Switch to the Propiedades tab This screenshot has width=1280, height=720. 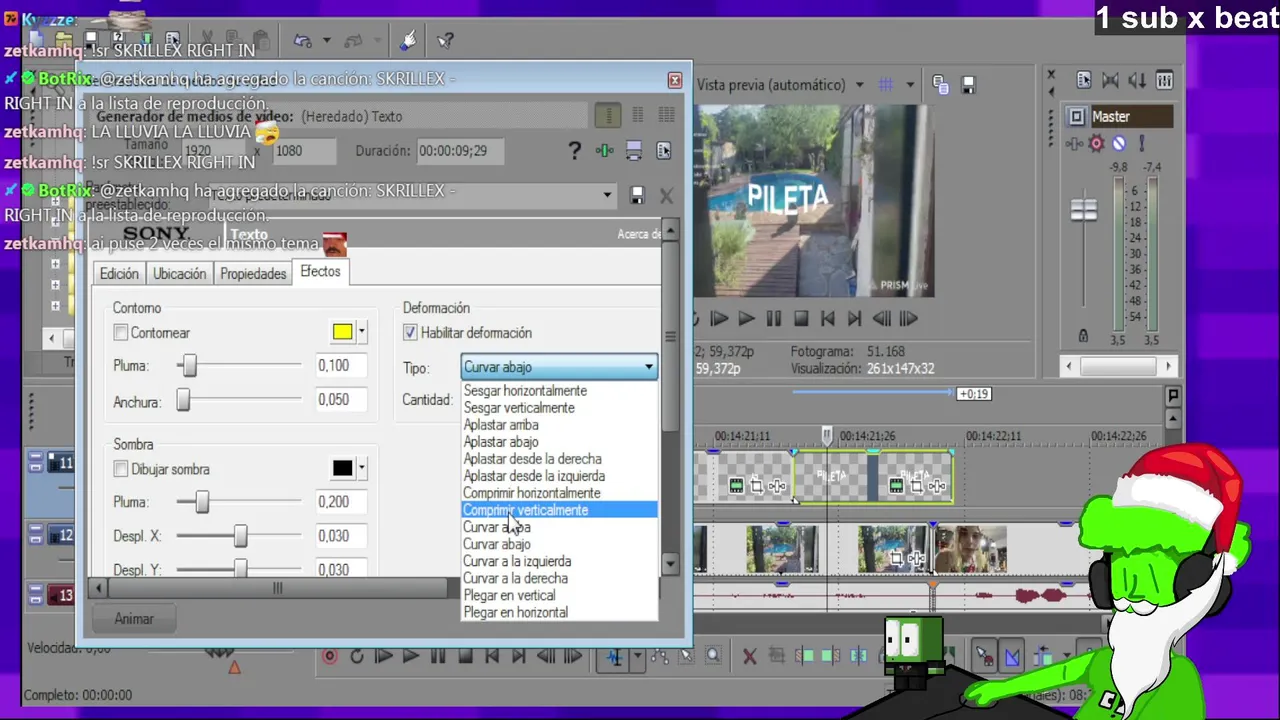[253, 274]
